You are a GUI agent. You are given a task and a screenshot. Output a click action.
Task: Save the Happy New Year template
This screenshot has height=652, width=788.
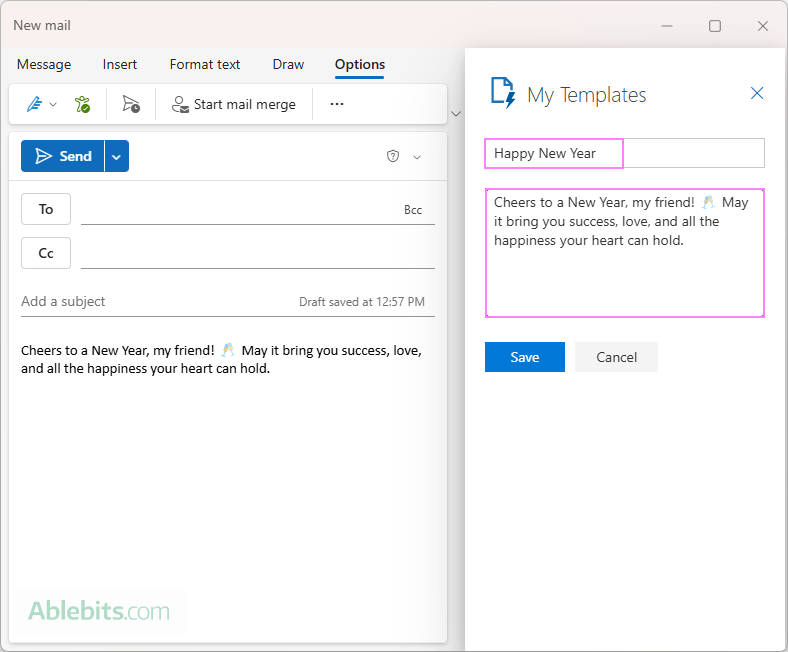(x=524, y=357)
